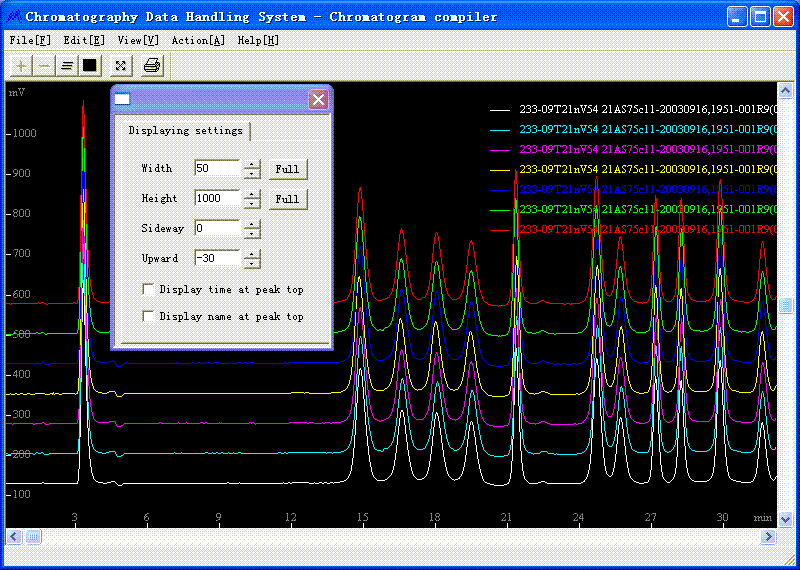Increase Upward value with up spinner arrow
This screenshot has width=800, height=570.
click(252, 254)
